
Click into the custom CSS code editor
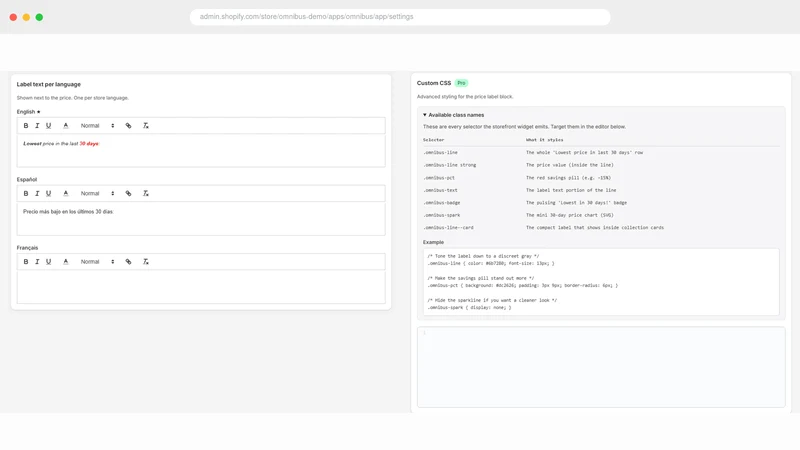pos(601,367)
